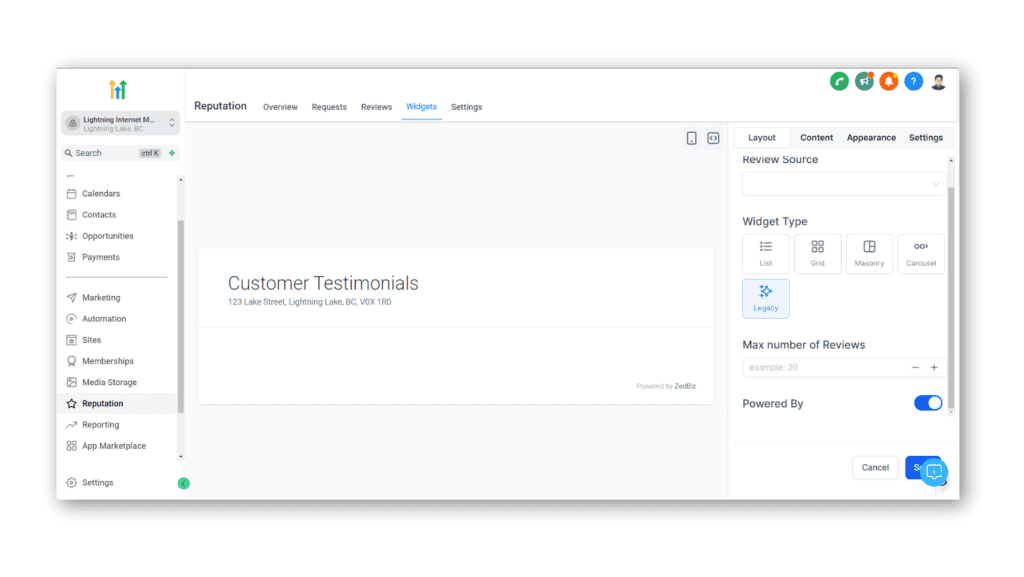
Task: Open the announcements megaphone icon
Action: click(x=866, y=81)
